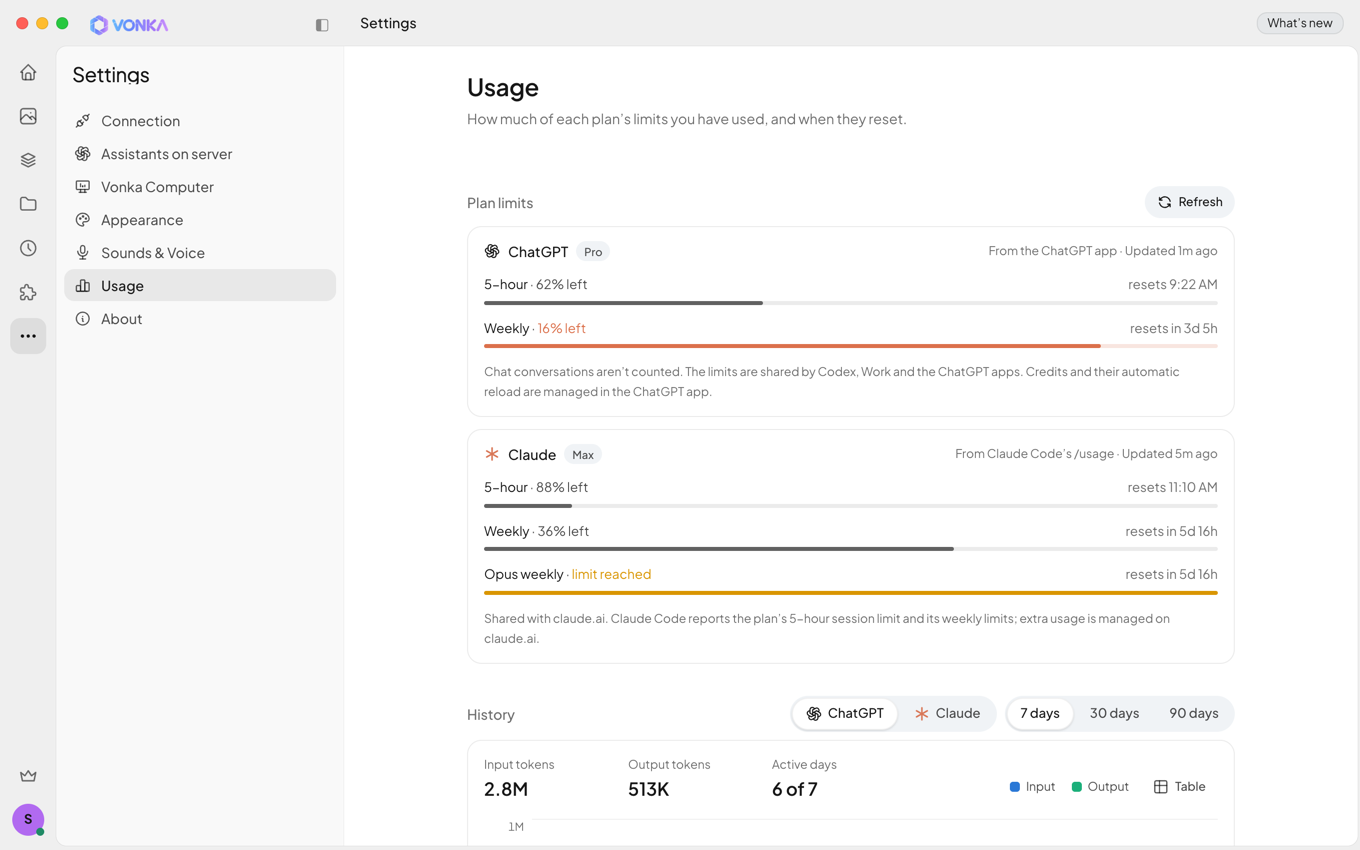Open the image gallery rail icon

[x=28, y=116]
